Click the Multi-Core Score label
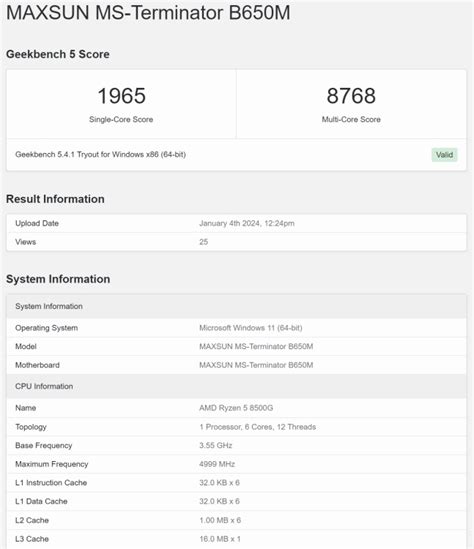 coord(351,119)
